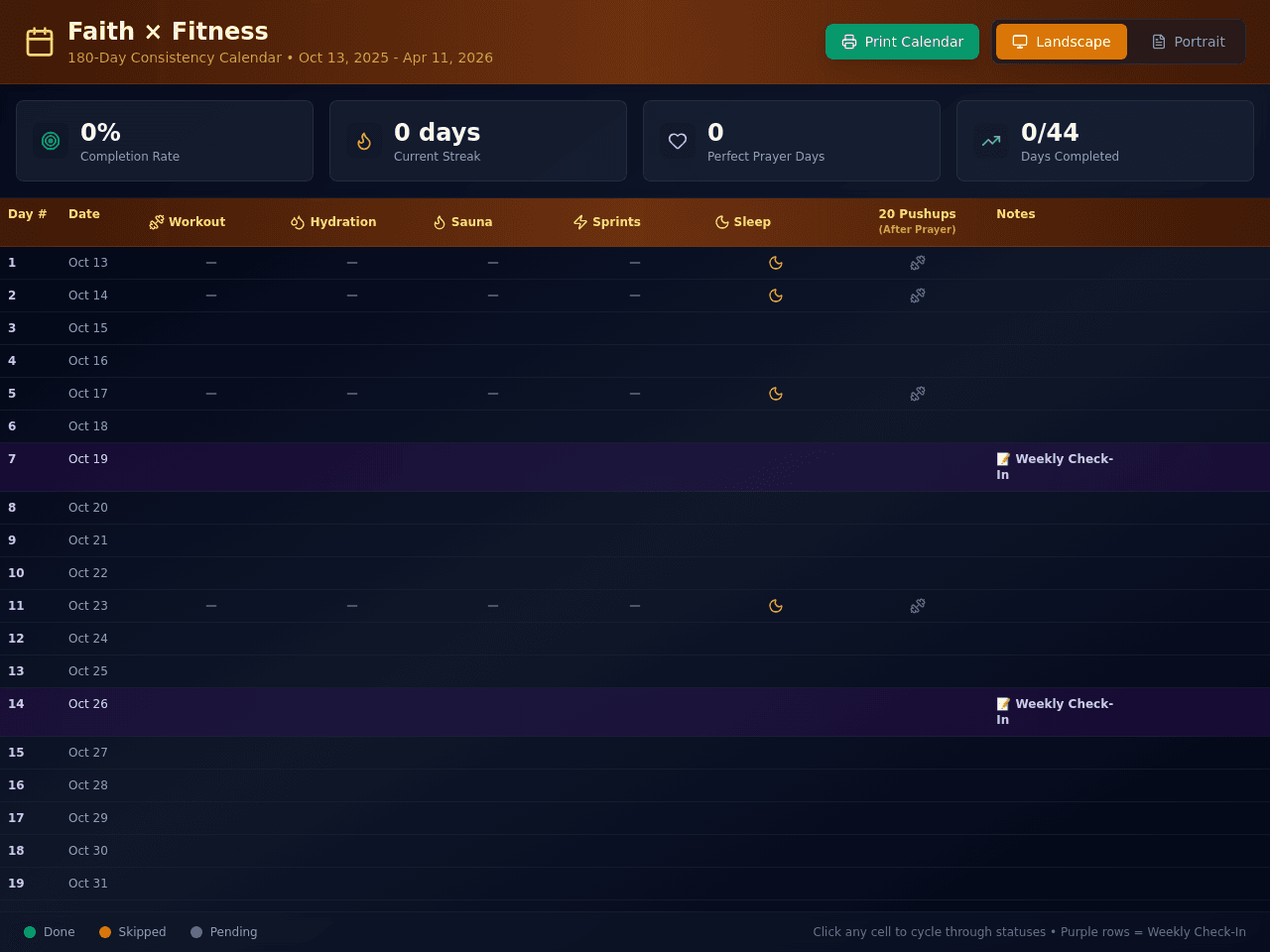Click the Hydration column header
This screenshot has width=1270, height=952.
pos(333,222)
